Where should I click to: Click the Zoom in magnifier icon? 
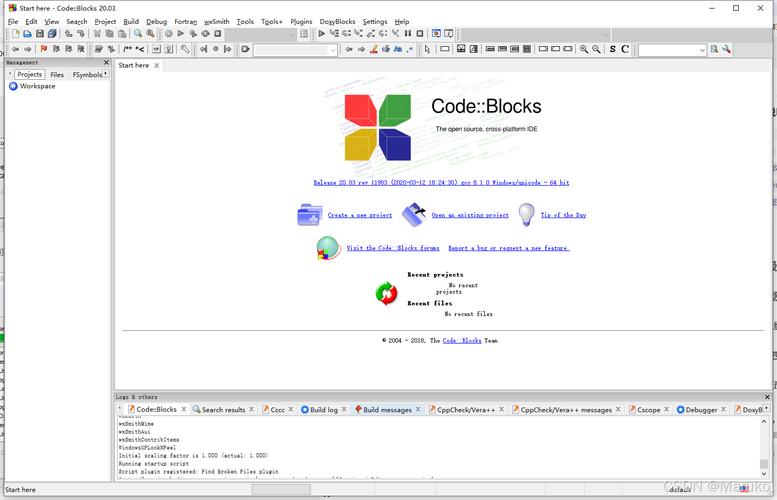584,49
